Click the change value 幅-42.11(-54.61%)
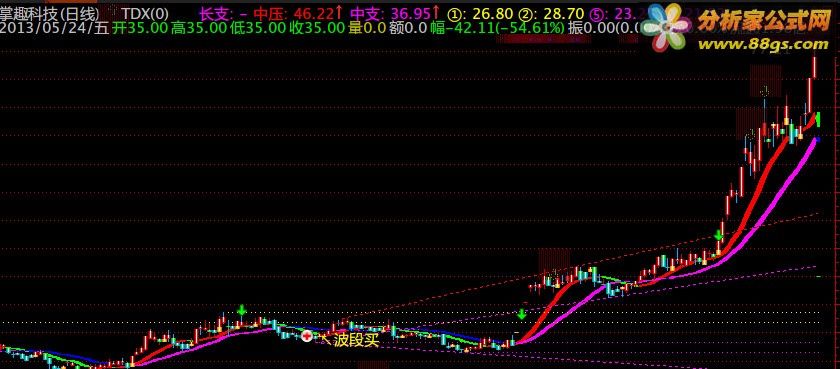Viewport: 840px width, 369px height. pos(497,28)
